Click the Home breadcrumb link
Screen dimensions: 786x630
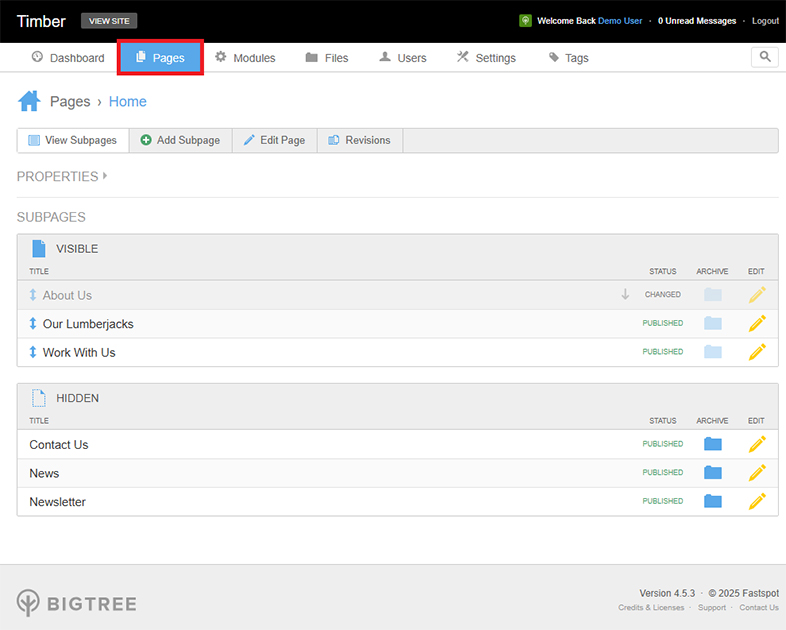tap(127, 101)
